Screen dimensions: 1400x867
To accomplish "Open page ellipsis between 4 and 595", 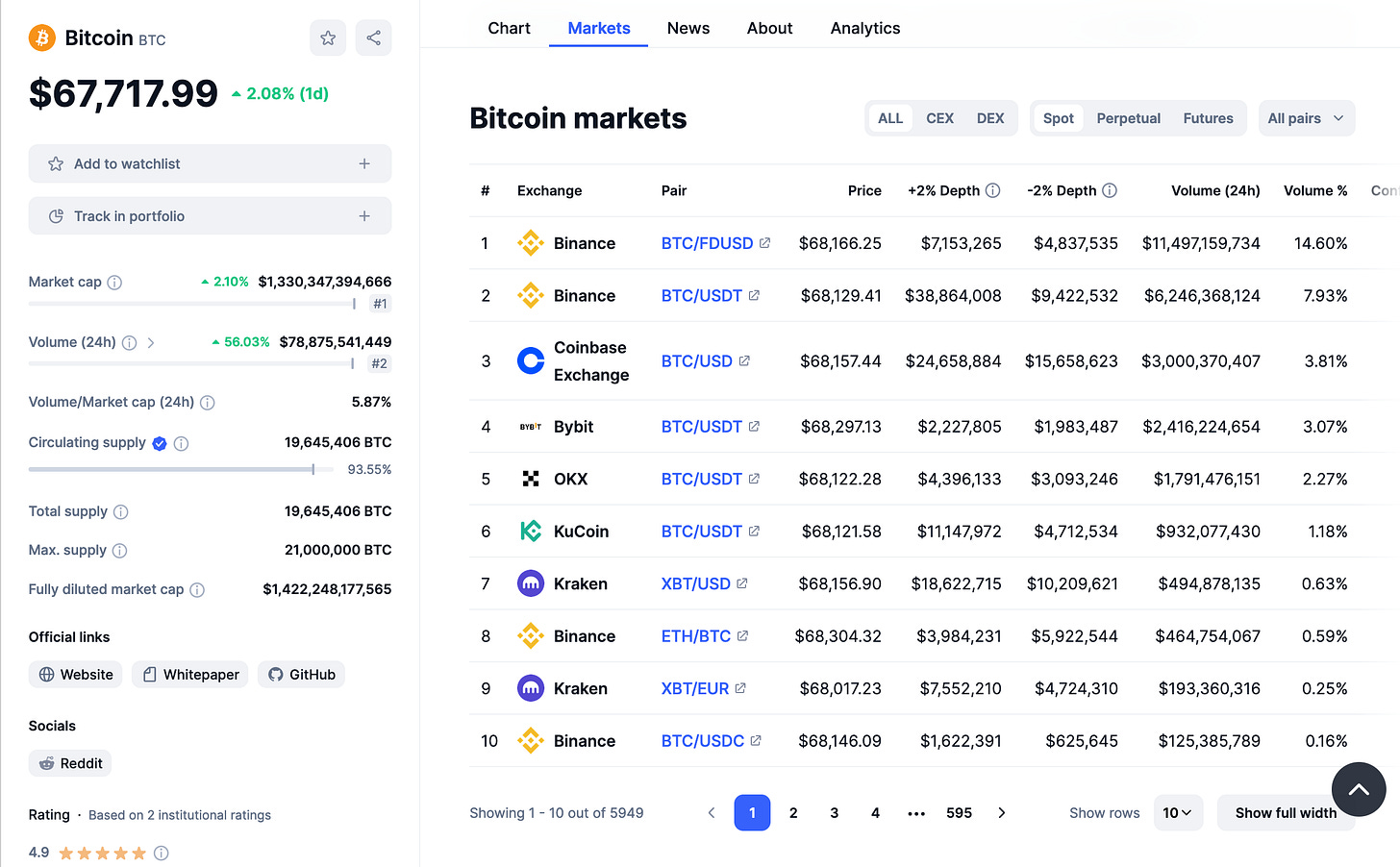I will tap(916, 813).
